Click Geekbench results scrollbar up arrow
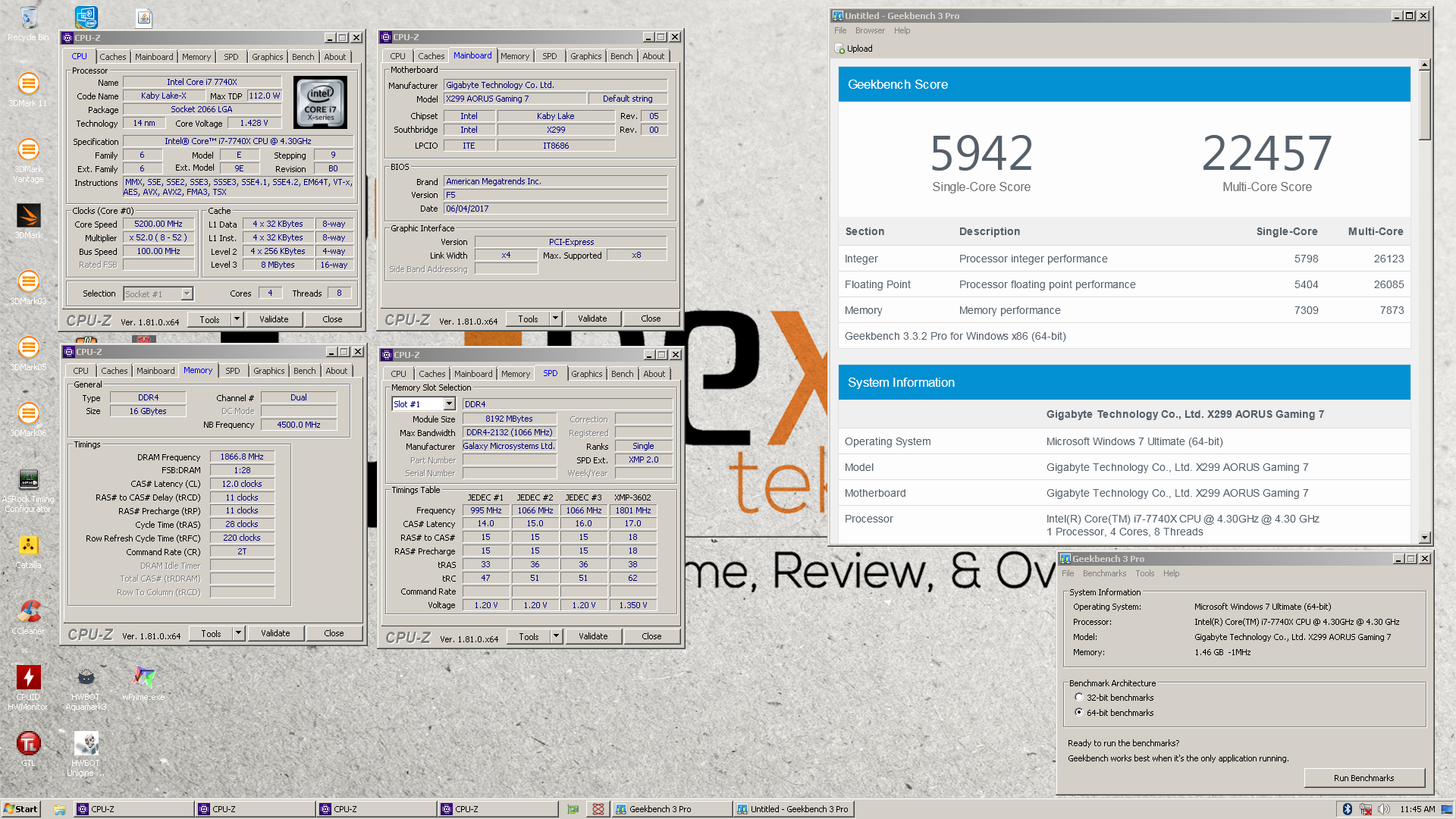The height and width of the screenshot is (819, 1456). click(1424, 64)
